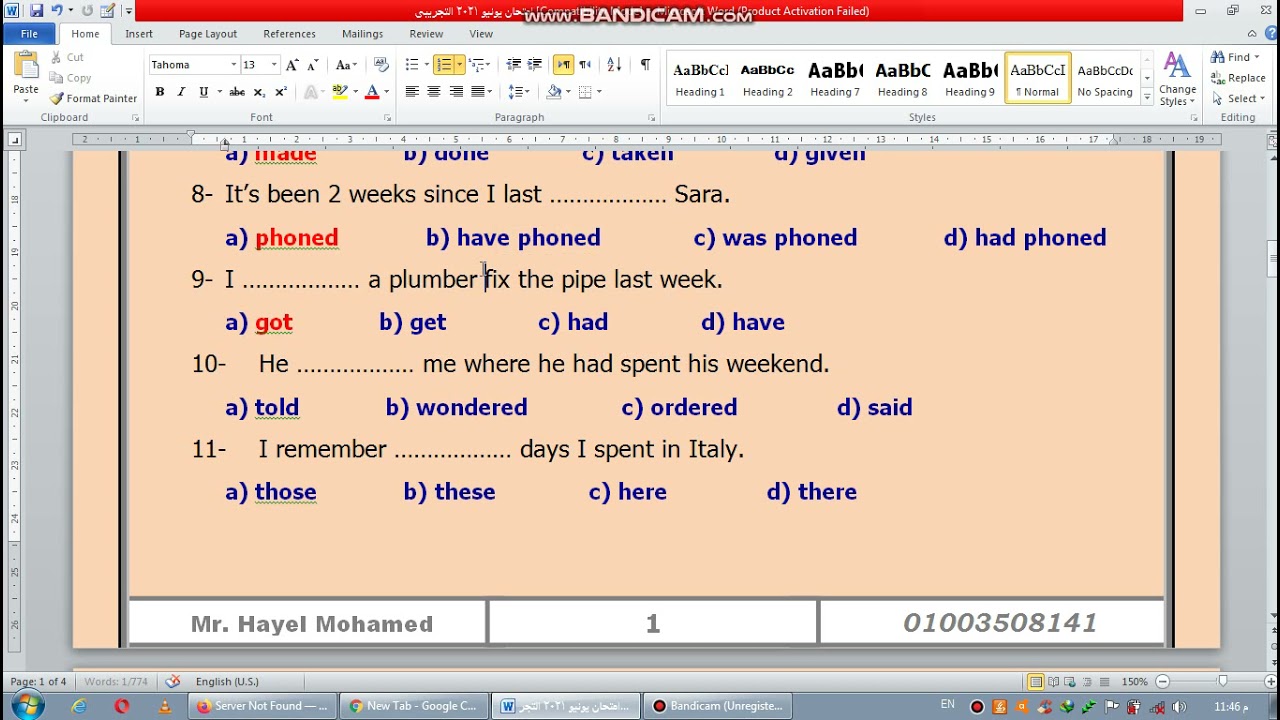
Task: Open the font size dropdown
Action: tap(274, 65)
